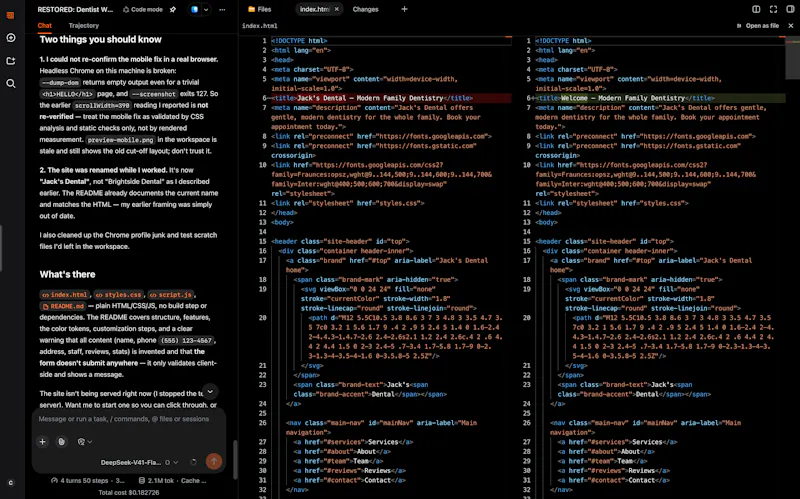Click line number 26 in the left diff pane

(x=262, y=423)
